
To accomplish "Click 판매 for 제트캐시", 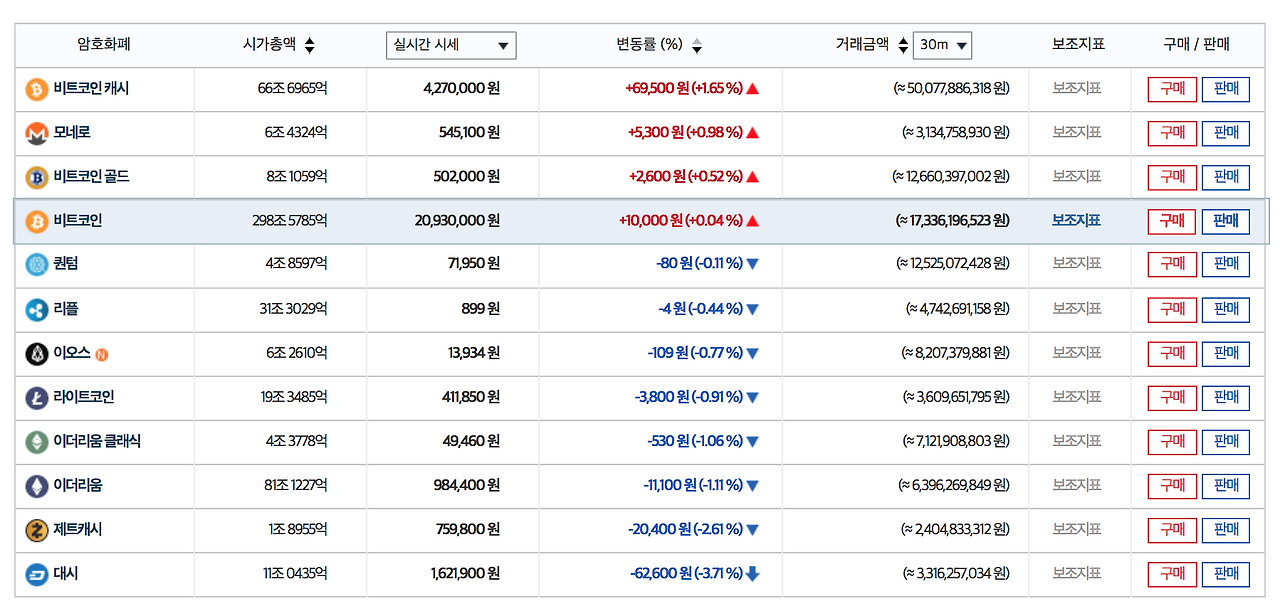I will tap(1226, 530).
